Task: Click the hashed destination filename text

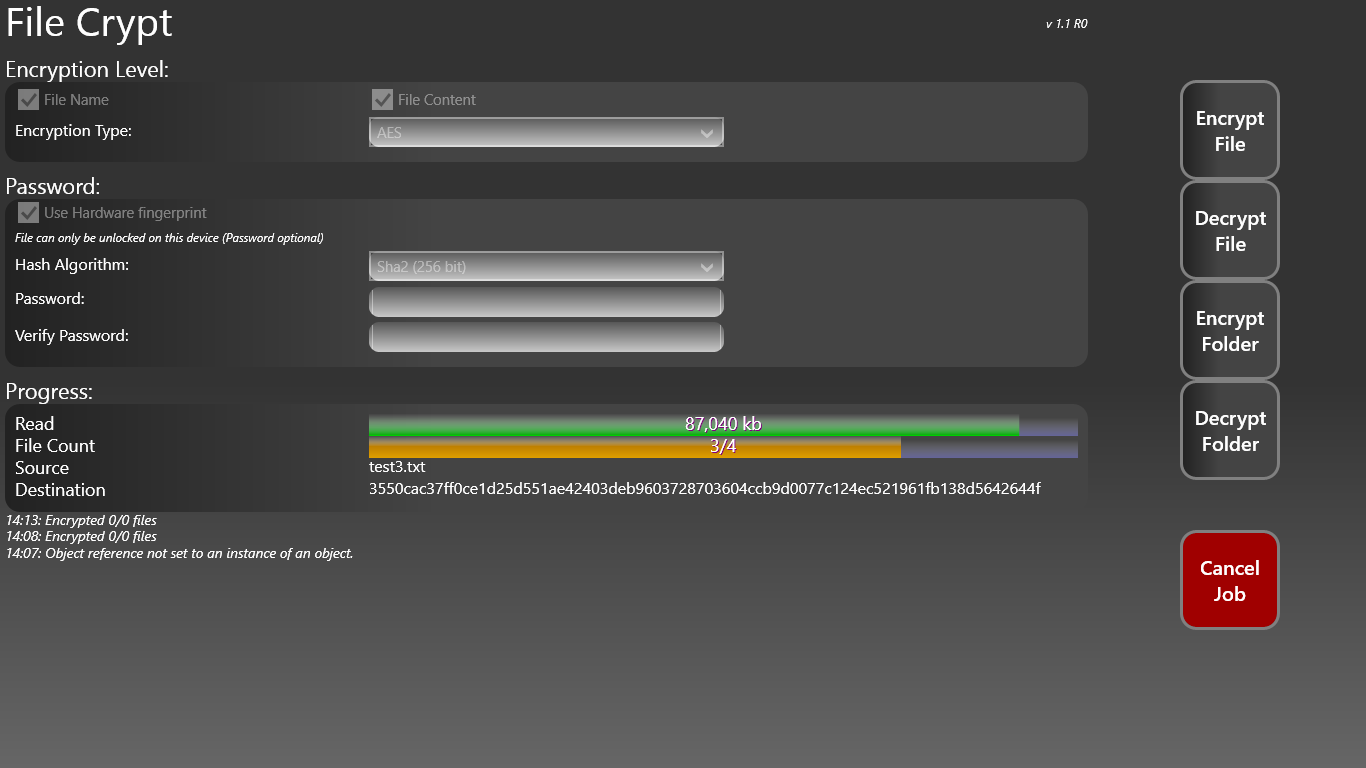Action: point(705,489)
